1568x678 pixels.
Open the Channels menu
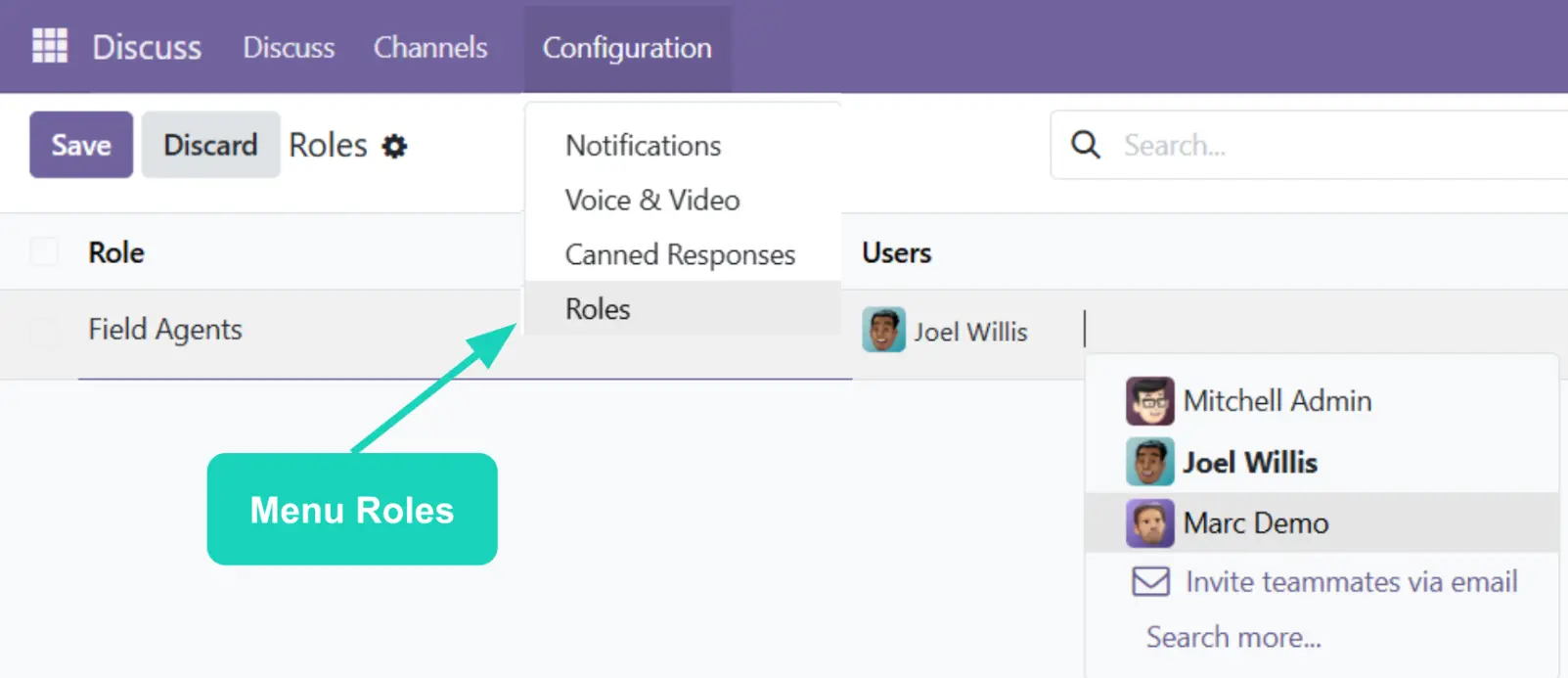tap(430, 47)
